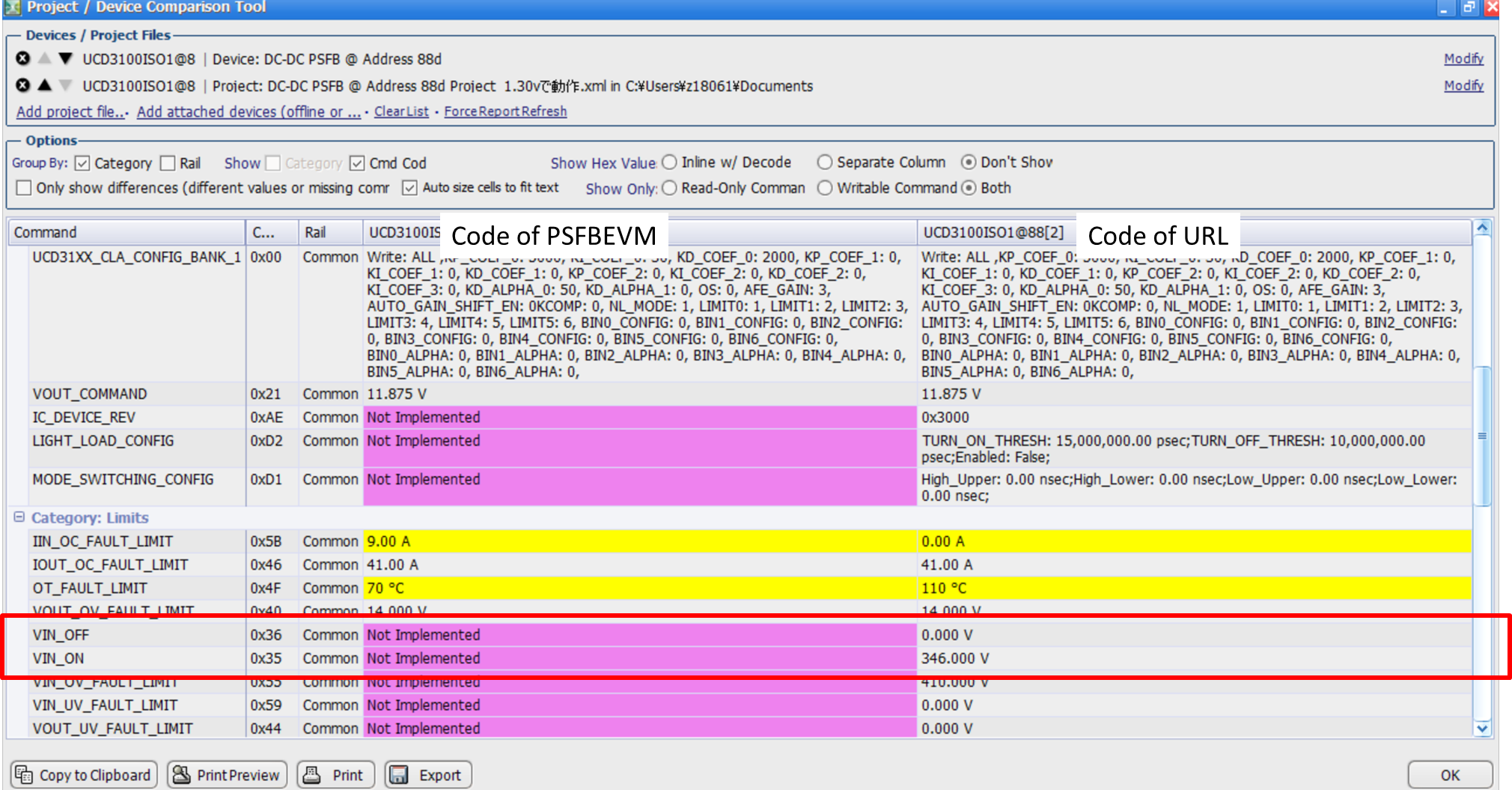This screenshot has width=1512, height=790.
Task: Open Modify link for the Project file entry
Action: tap(1463, 85)
